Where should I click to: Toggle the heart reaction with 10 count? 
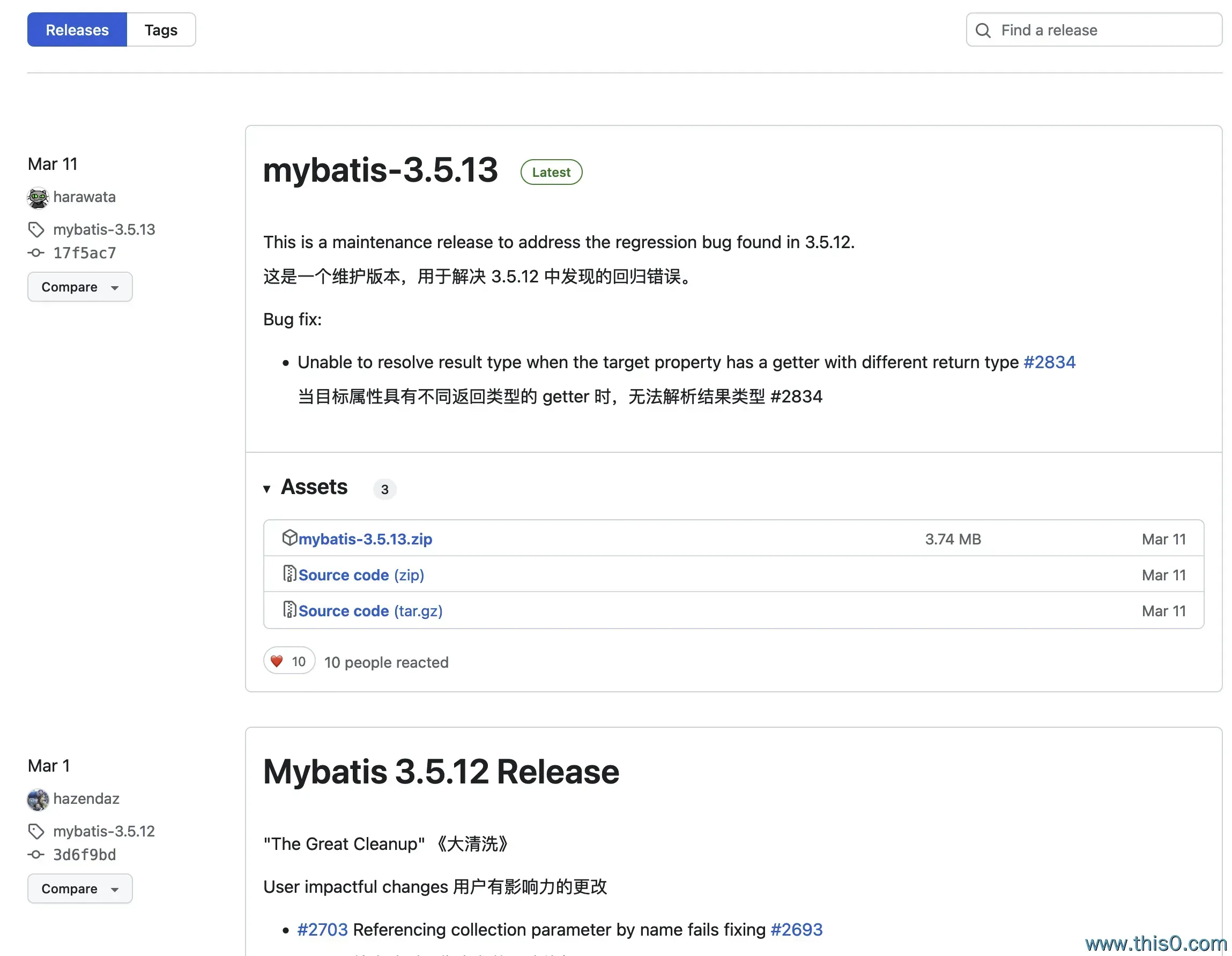(x=289, y=661)
